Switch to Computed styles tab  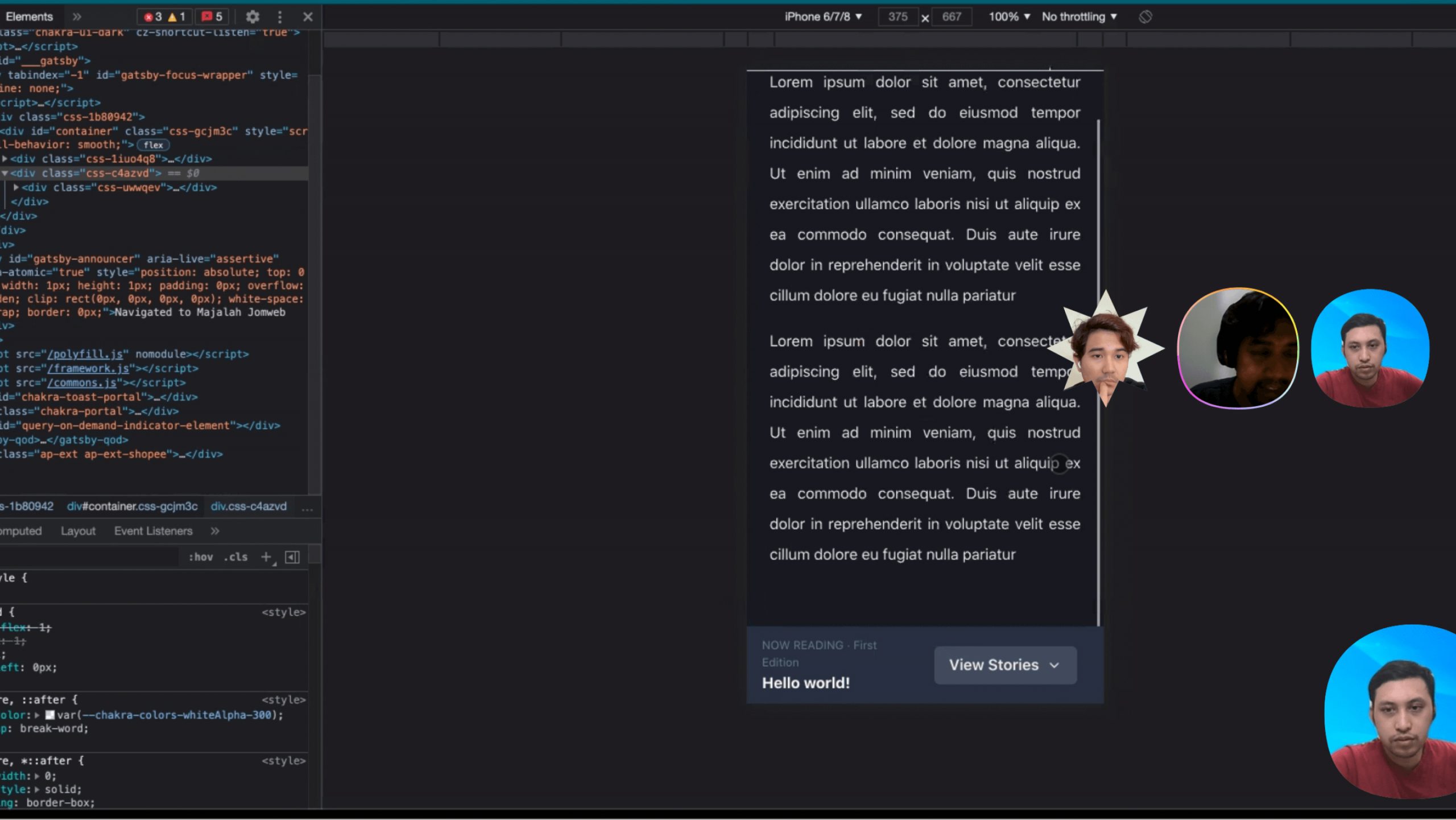click(x=21, y=531)
